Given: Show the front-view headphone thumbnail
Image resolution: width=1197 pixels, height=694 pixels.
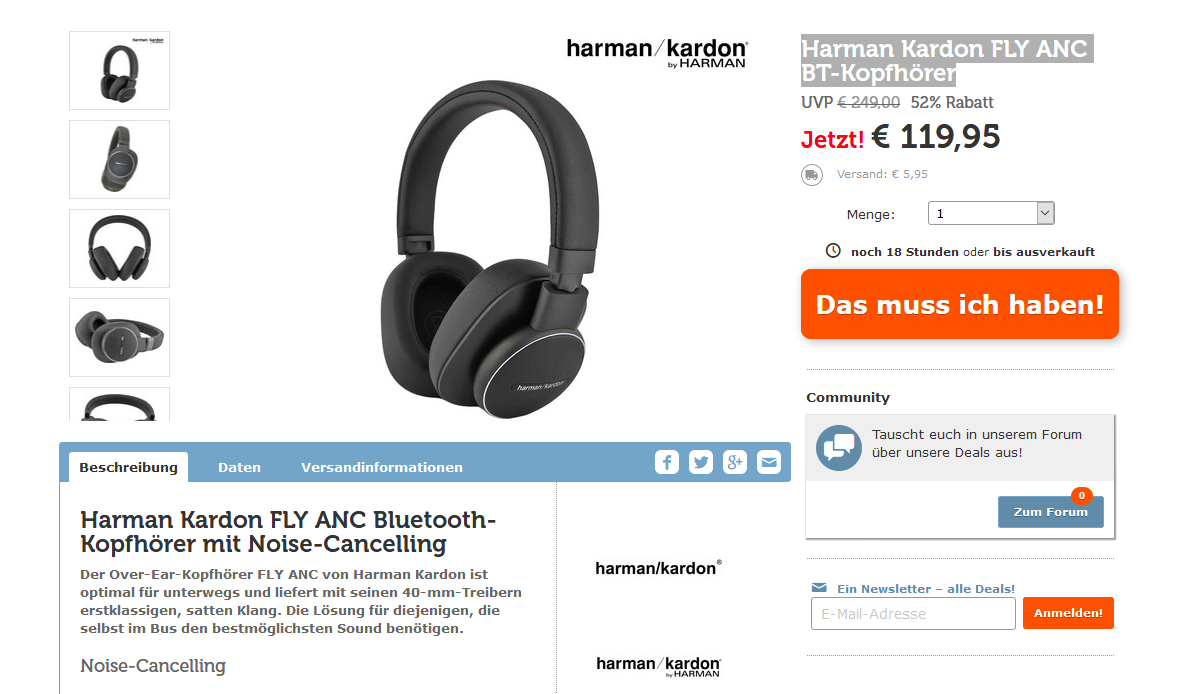Looking at the screenshot, I should (119, 249).
